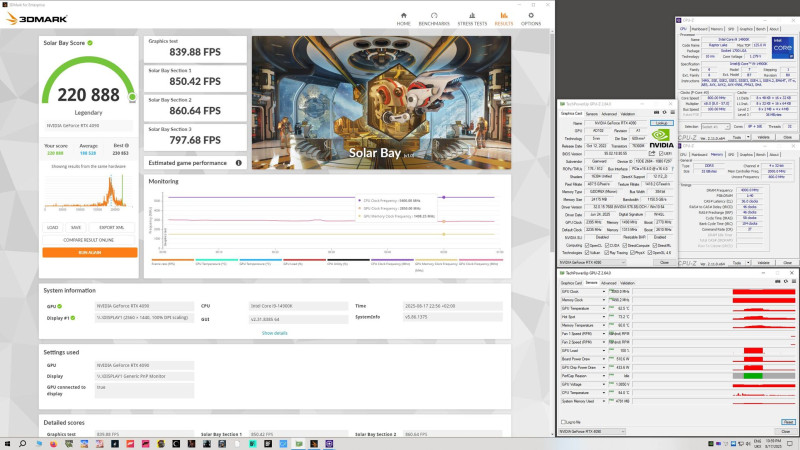Click the Show details link

point(274,333)
